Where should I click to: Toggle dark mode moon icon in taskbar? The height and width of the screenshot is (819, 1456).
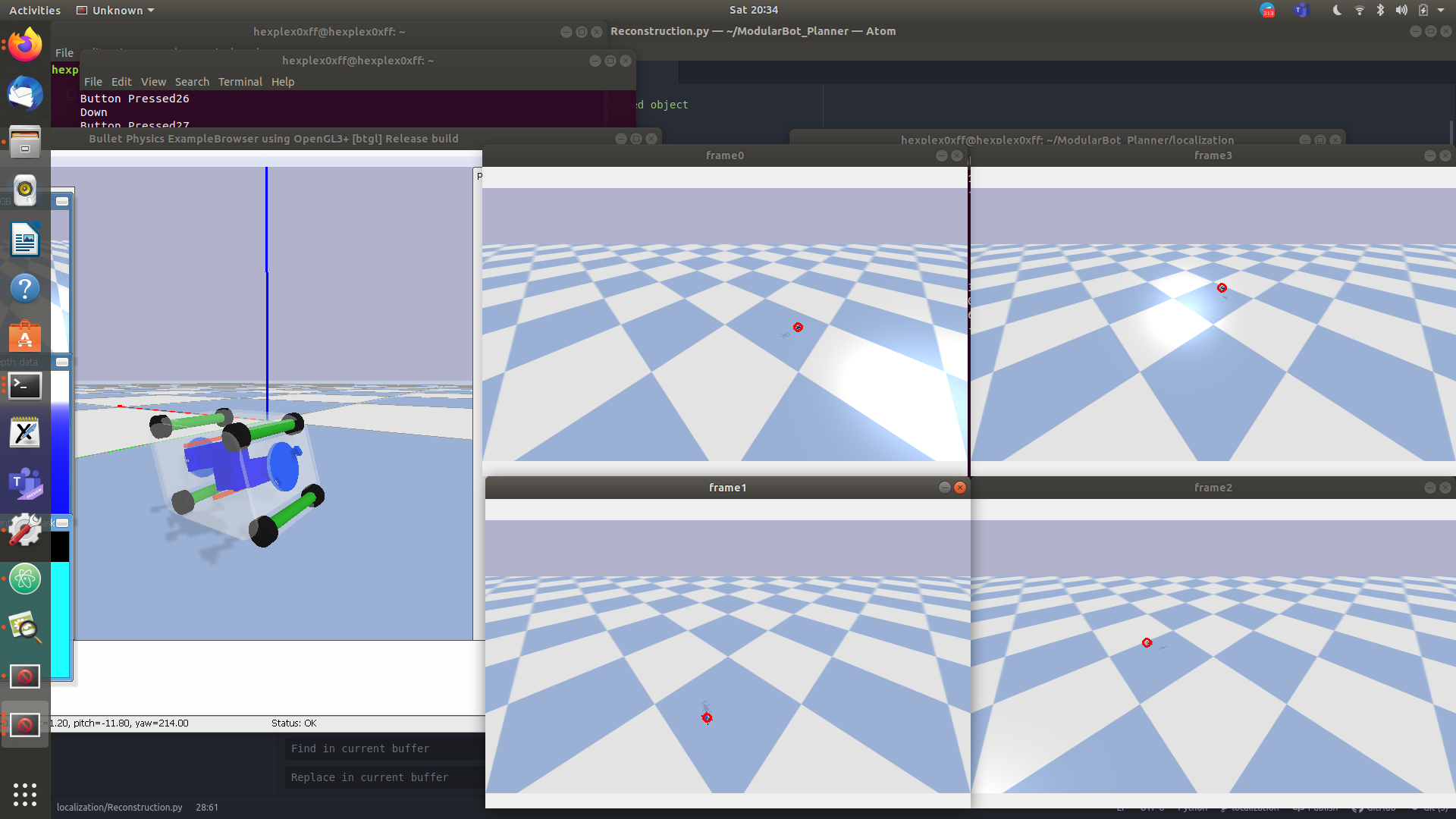[x=1336, y=10]
